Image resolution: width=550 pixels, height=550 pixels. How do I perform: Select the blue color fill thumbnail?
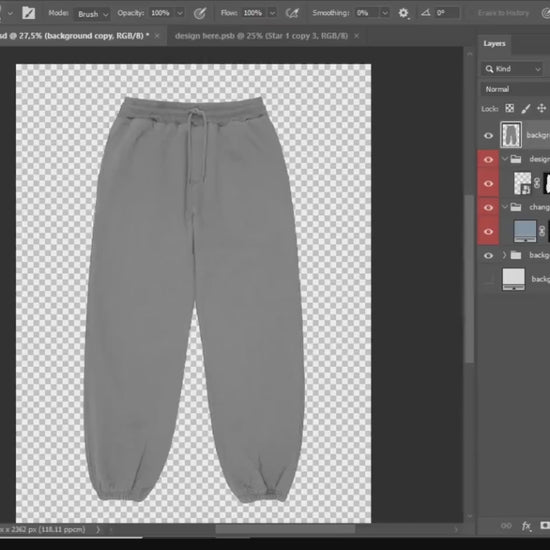(x=525, y=231)
